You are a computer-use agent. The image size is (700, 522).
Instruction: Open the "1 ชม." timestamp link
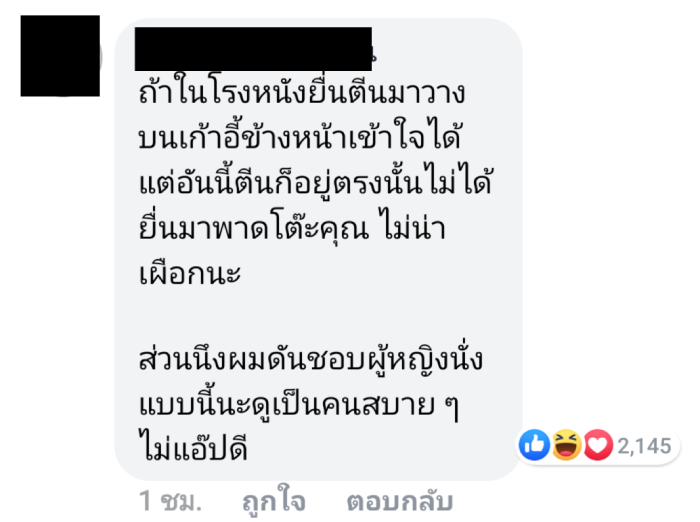tap(170, 501)
